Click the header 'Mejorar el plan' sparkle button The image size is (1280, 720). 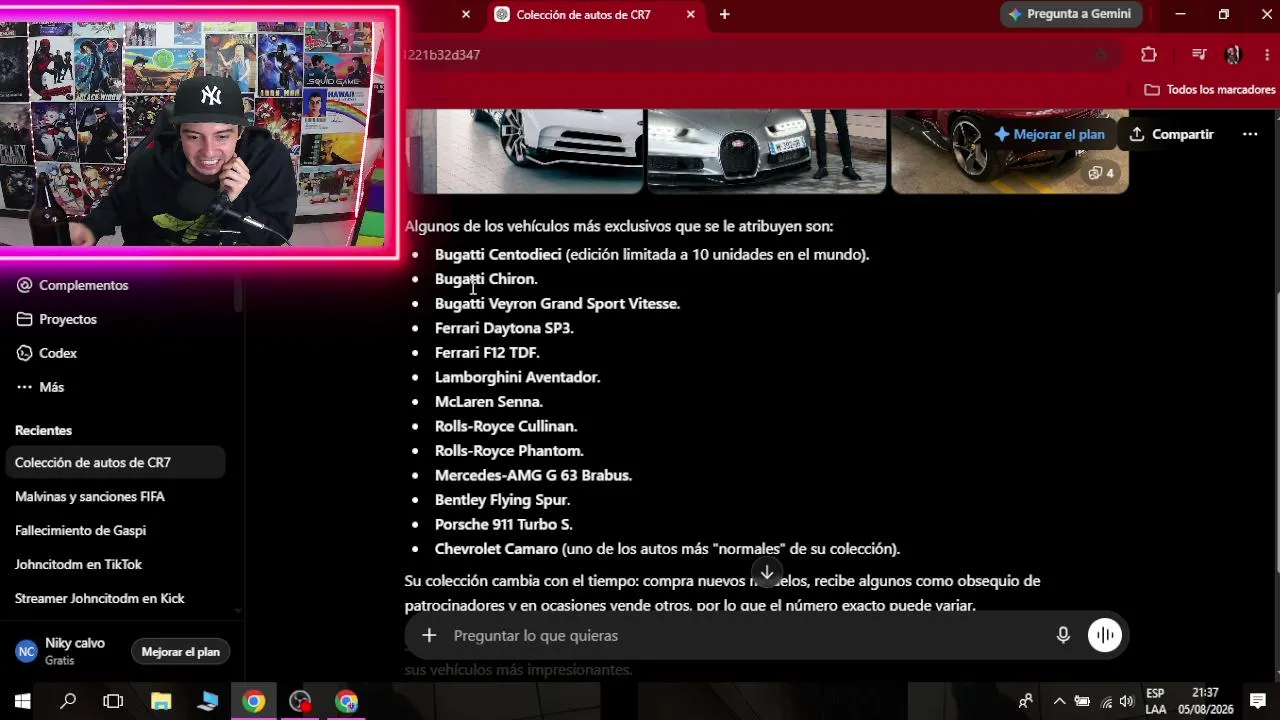click(1050, 134)
